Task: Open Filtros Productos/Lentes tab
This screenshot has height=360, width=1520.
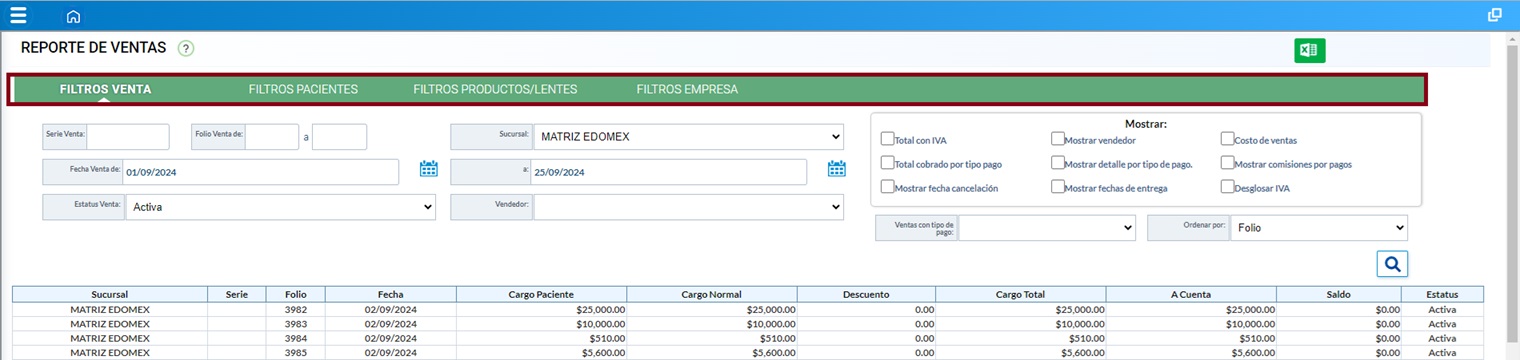Action: 495,89
